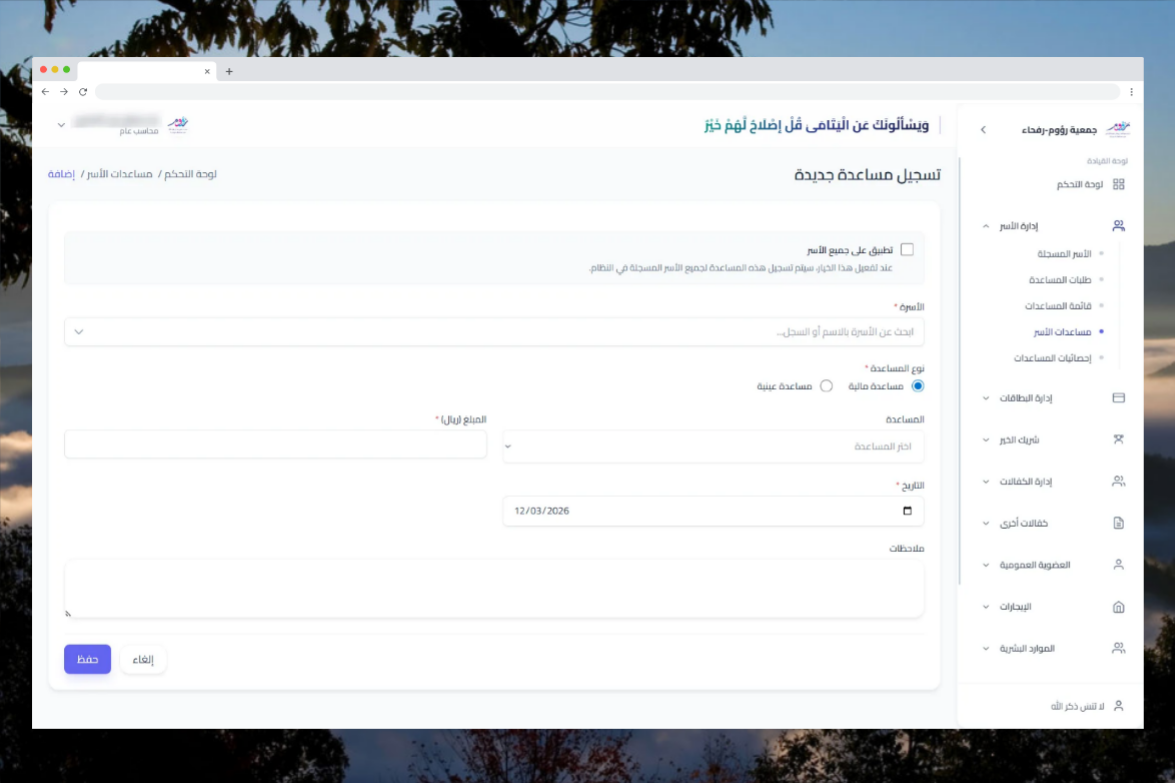The height and width of the screenshot is (783, 1175).
Task: Click the جمعية رؤوم-رفحاء association name
Action: (x=1059, y=130)
